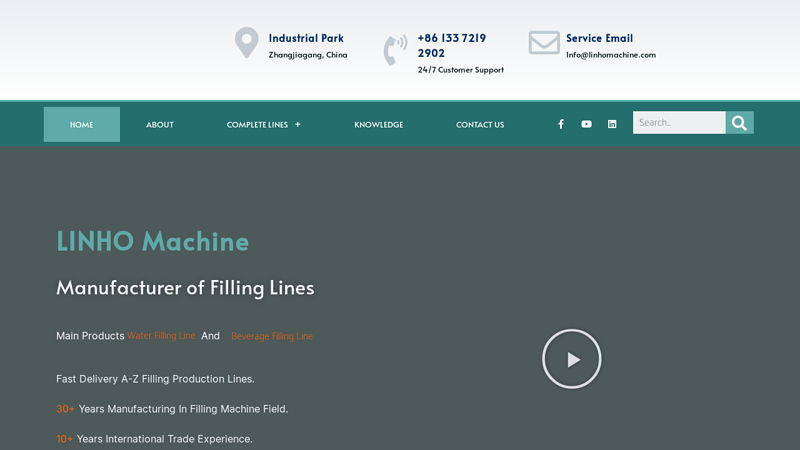Screen dimensions: 800x450
Task: Click the magnifier search button
Action: coord(739,122)
